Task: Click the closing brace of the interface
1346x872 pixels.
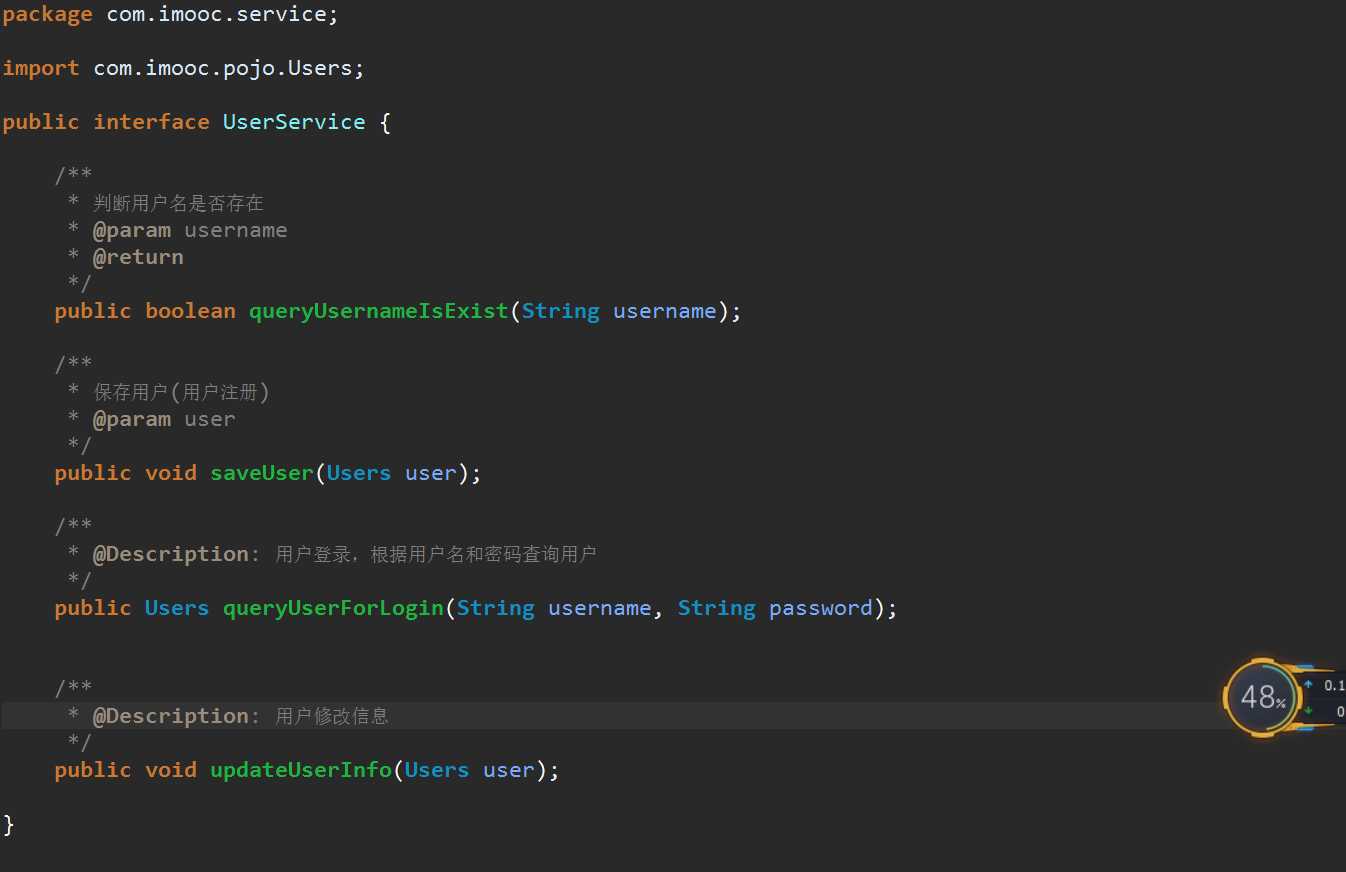Action: (9, 824)
